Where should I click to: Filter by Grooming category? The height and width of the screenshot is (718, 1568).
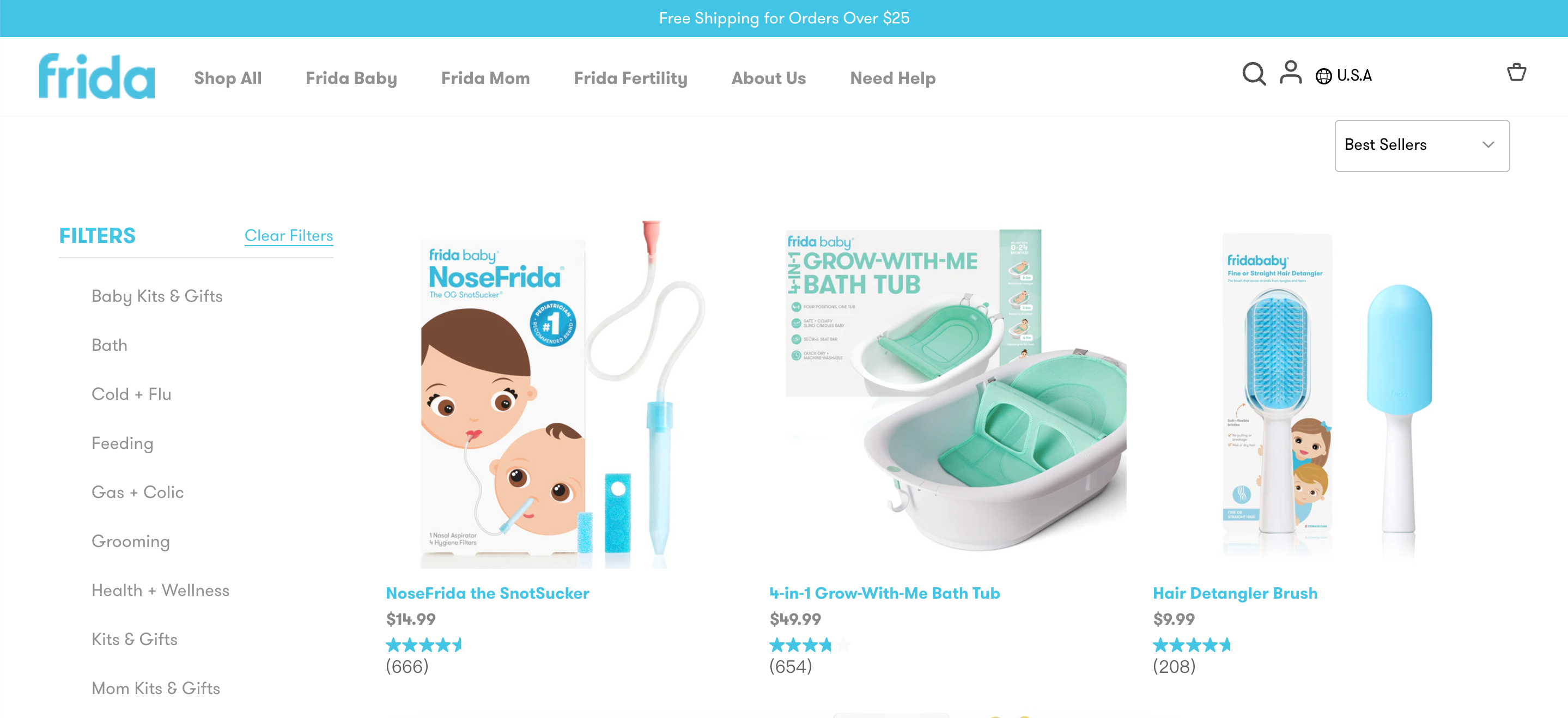[130, 541]
